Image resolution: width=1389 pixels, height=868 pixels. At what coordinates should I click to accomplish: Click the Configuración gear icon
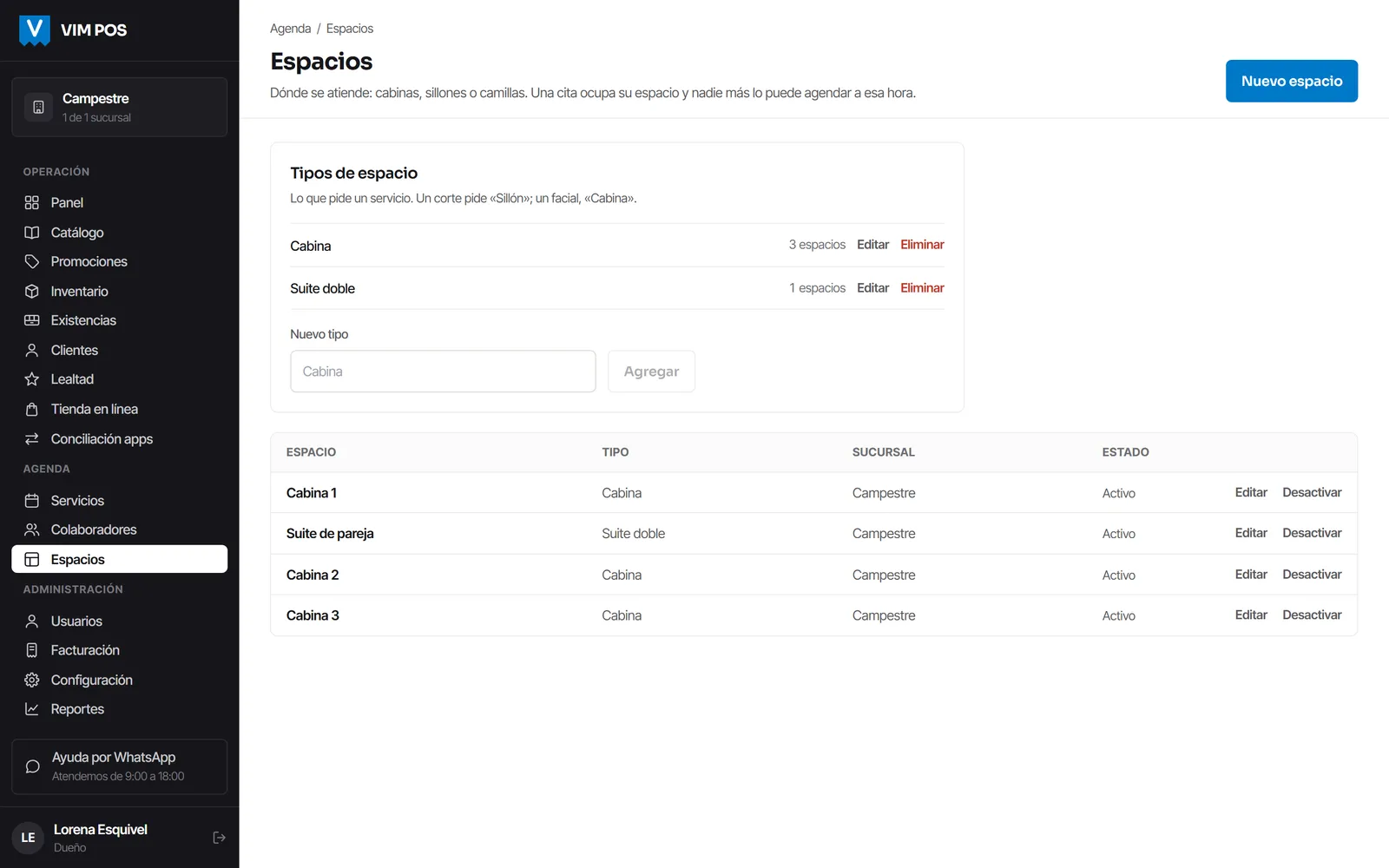tap(32, 680)
